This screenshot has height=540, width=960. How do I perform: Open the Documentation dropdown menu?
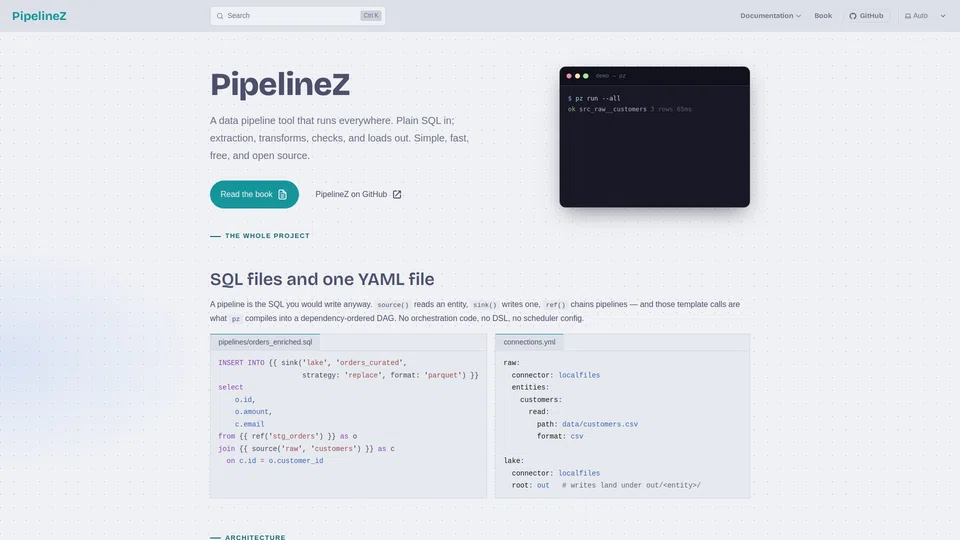[770, 16]
